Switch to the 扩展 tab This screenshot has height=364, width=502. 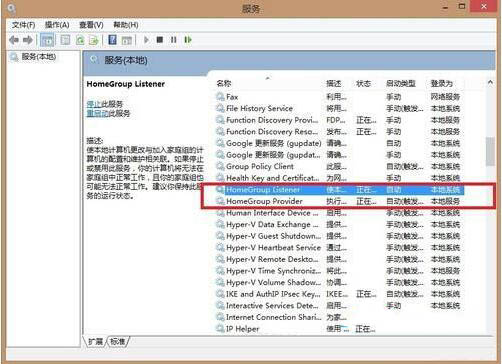(x=96, y=341)
